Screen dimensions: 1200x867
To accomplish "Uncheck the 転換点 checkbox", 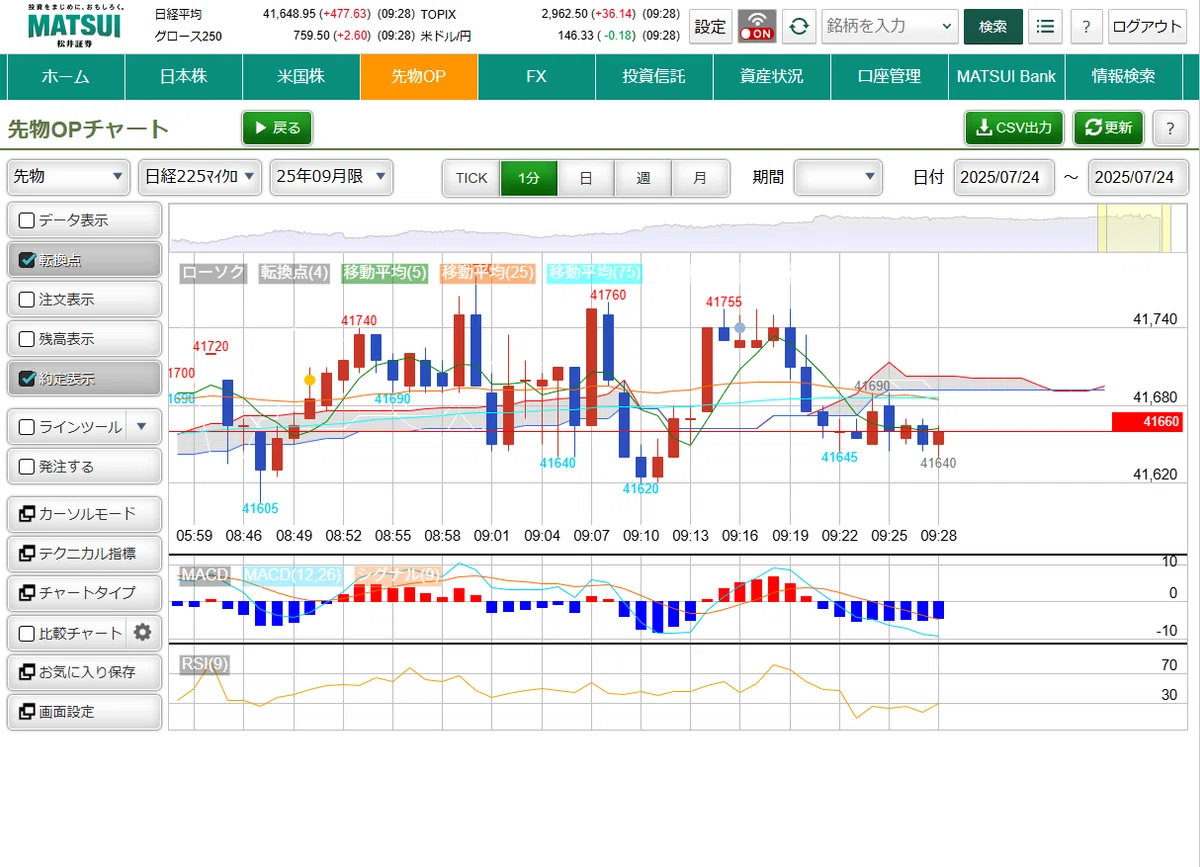I will (x=27, y=260).
